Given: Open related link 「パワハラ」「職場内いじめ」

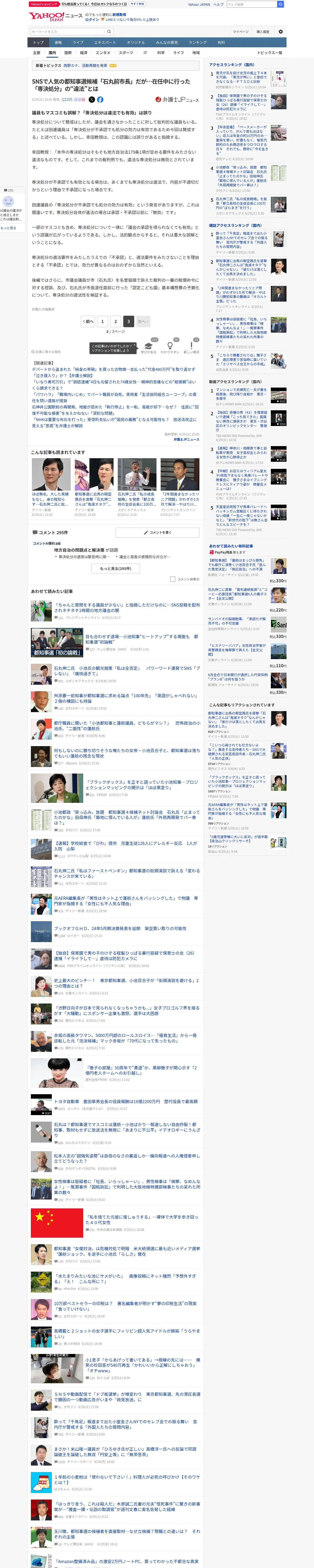Looking at the screenshot, I should (x=114, y=397).
